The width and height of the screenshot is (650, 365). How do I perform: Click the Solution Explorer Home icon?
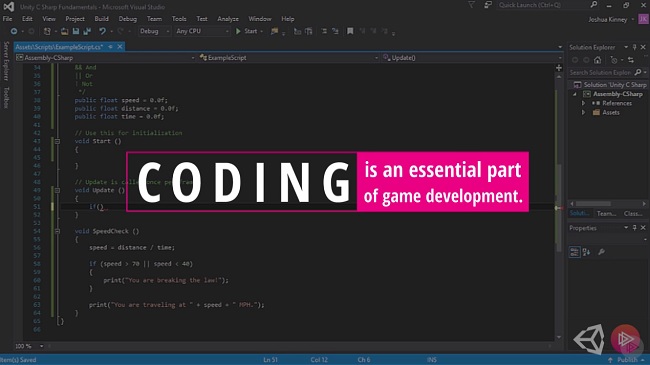(x=597, y=60)
